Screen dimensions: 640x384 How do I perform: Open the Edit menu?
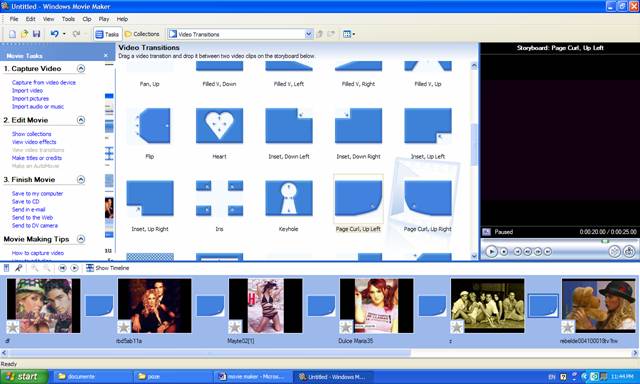(31, 19)
